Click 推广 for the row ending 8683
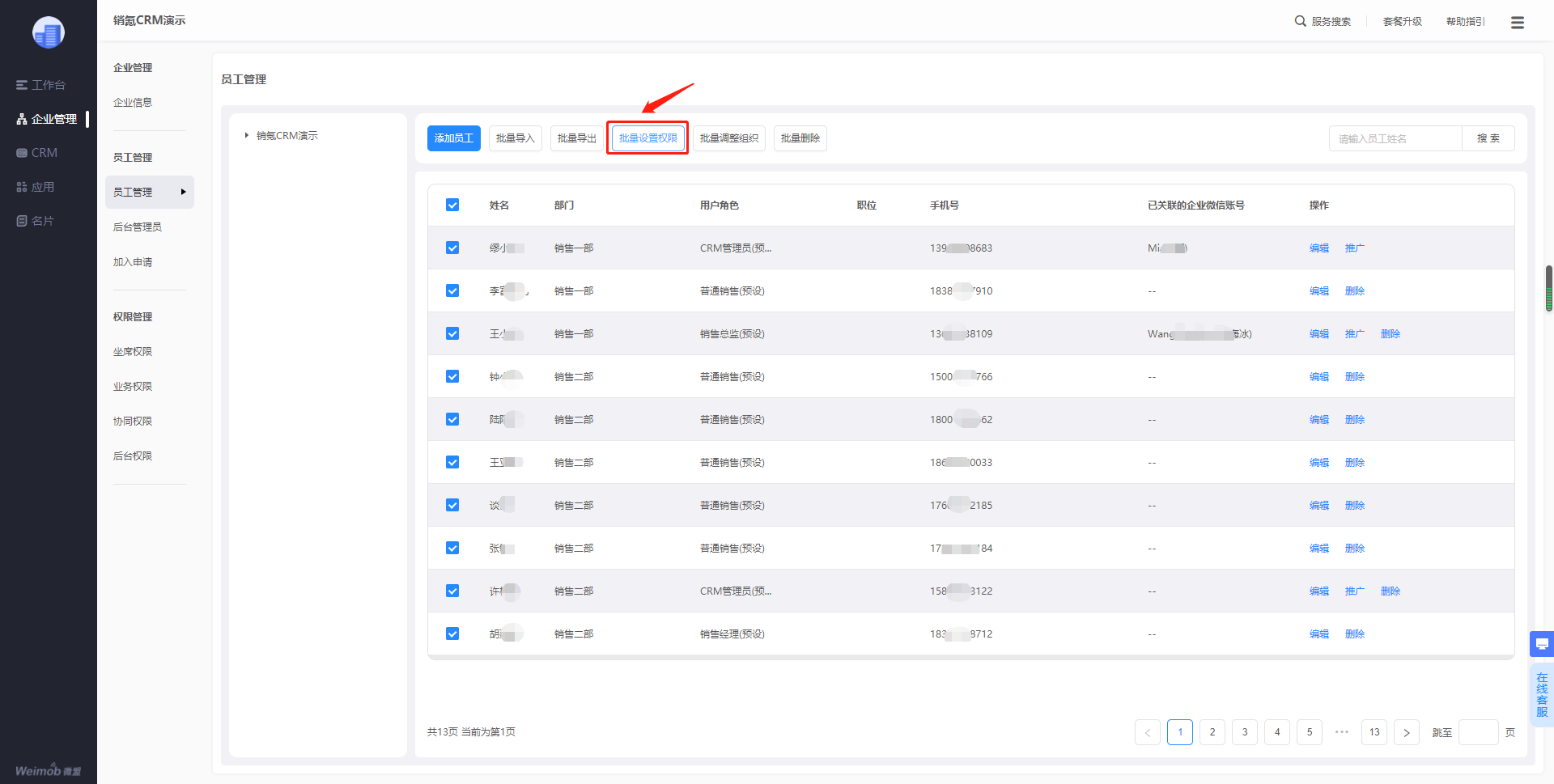The height and width of the screenshot is (784, 1554). point(1355,248)
